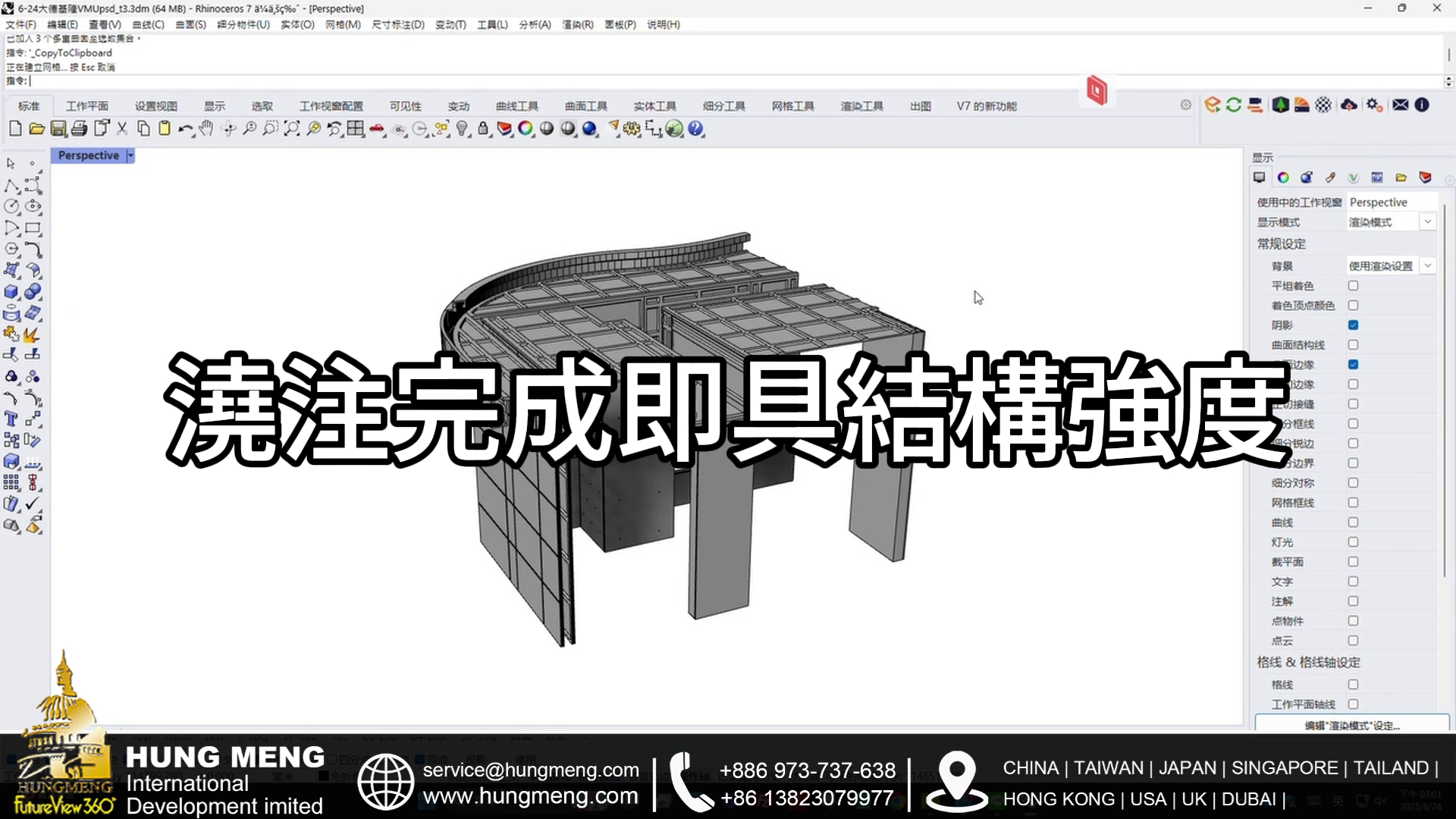Click the padlock Lock objects icon
The image size is (1456, 819).
pos(483,129)
